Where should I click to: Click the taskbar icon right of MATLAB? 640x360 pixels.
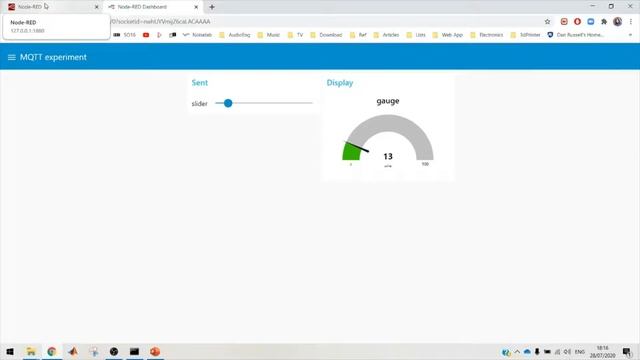94,351
